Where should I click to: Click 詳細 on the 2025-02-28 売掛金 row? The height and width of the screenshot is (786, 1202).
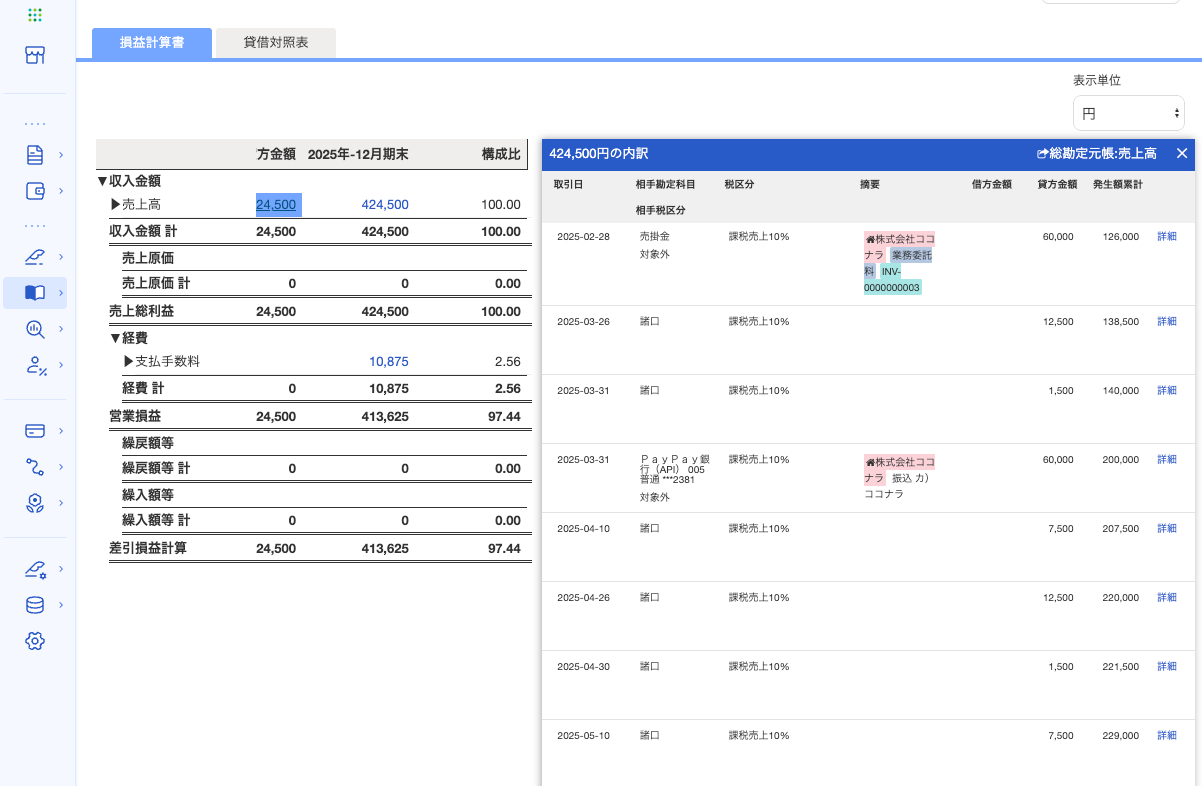tap(1167, 237)
